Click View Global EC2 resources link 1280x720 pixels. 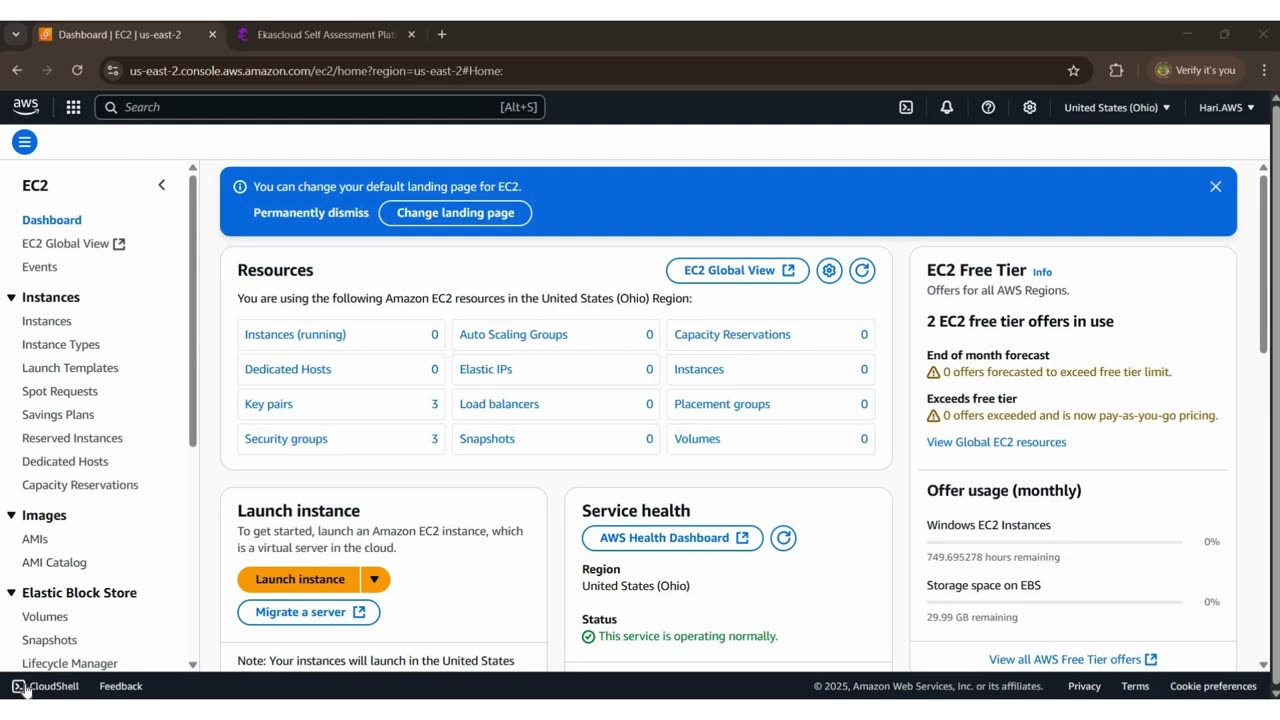coord(996,442)
